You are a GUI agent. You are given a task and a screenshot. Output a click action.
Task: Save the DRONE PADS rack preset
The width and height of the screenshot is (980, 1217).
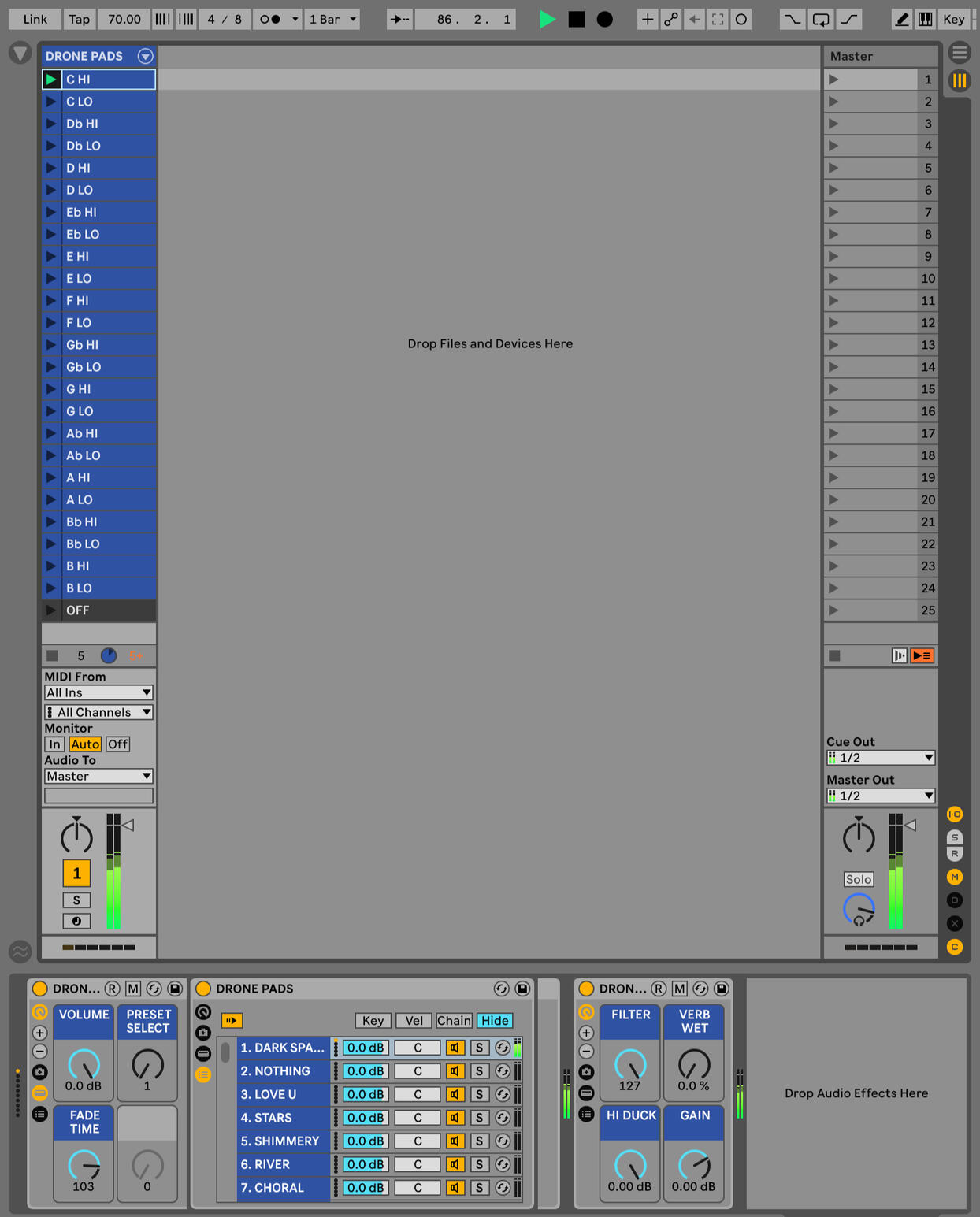[x=522, y=989]
